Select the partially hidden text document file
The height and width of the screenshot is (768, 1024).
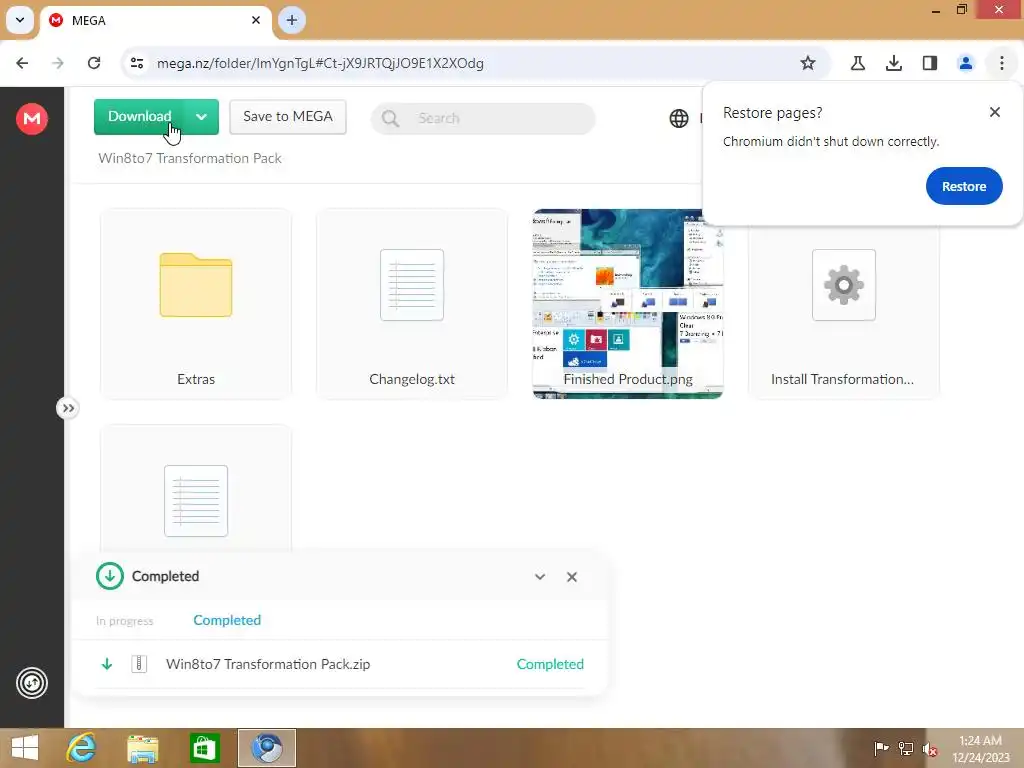point(196,501)
